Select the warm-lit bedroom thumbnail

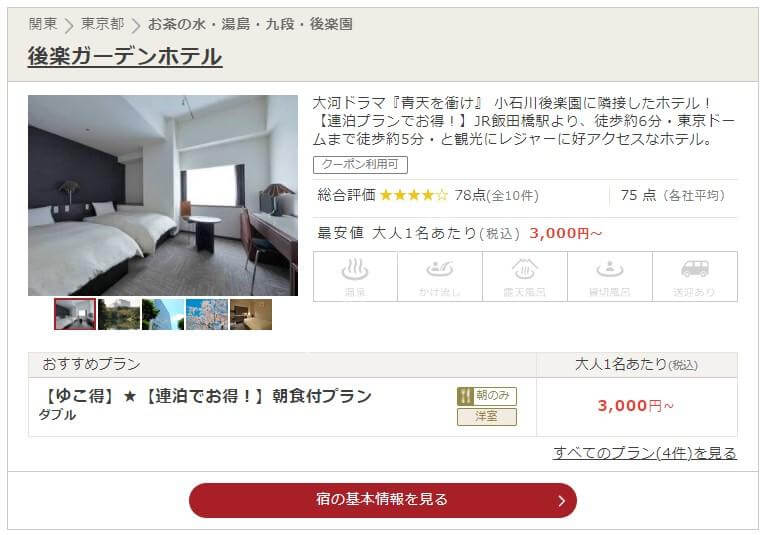pyautogui.click(x=251, y=314)
